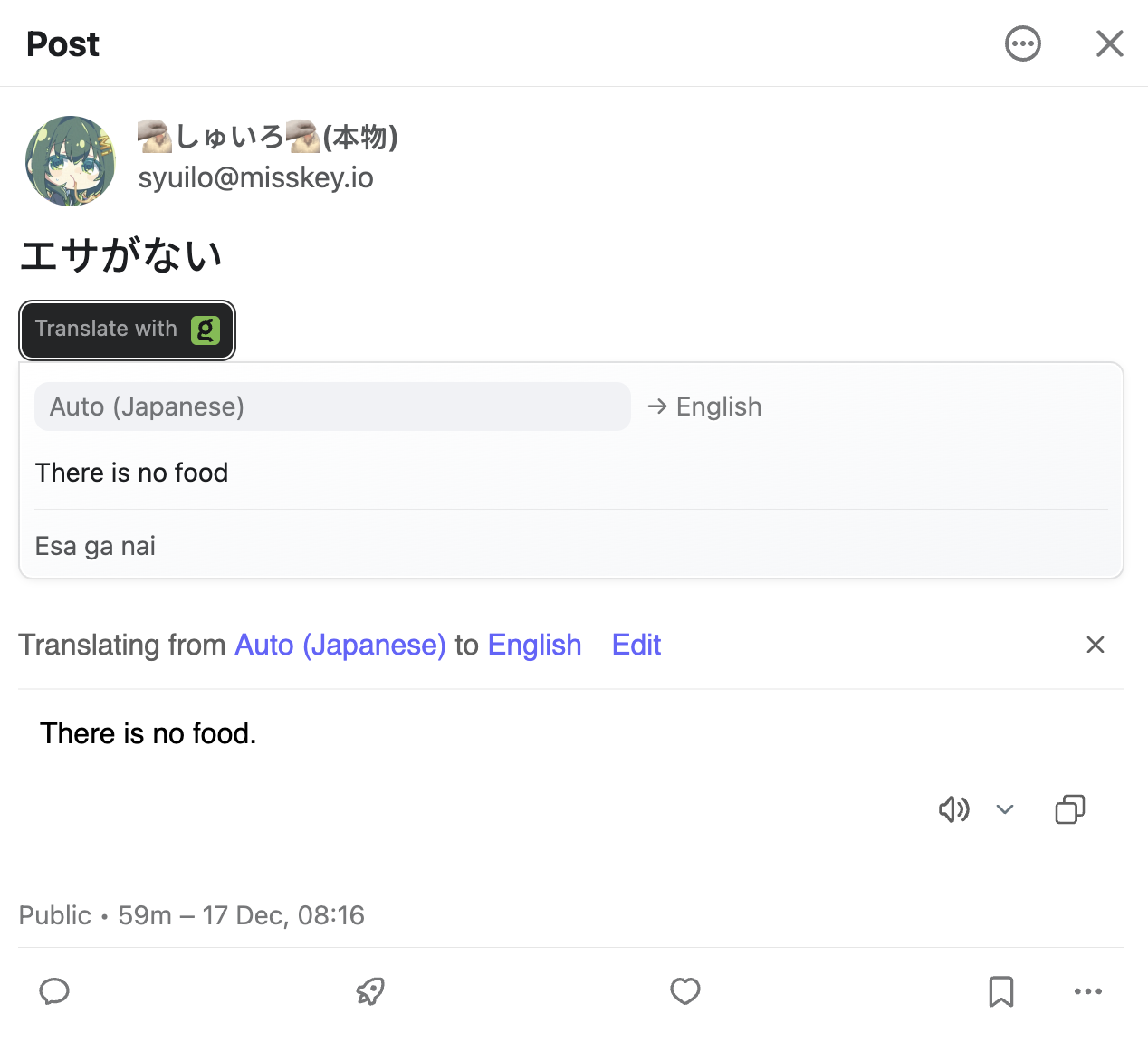Click the syuilo profile avatar

[71, 160]
